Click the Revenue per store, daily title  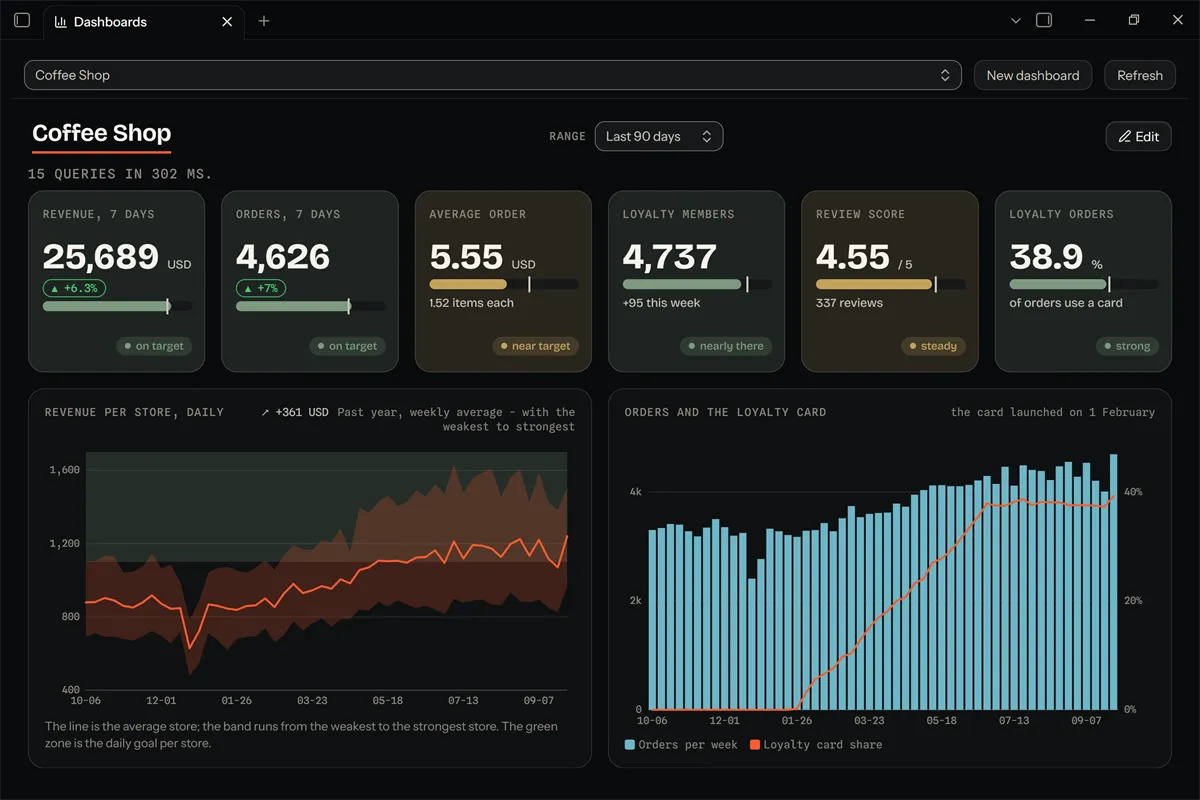[134, 412]
